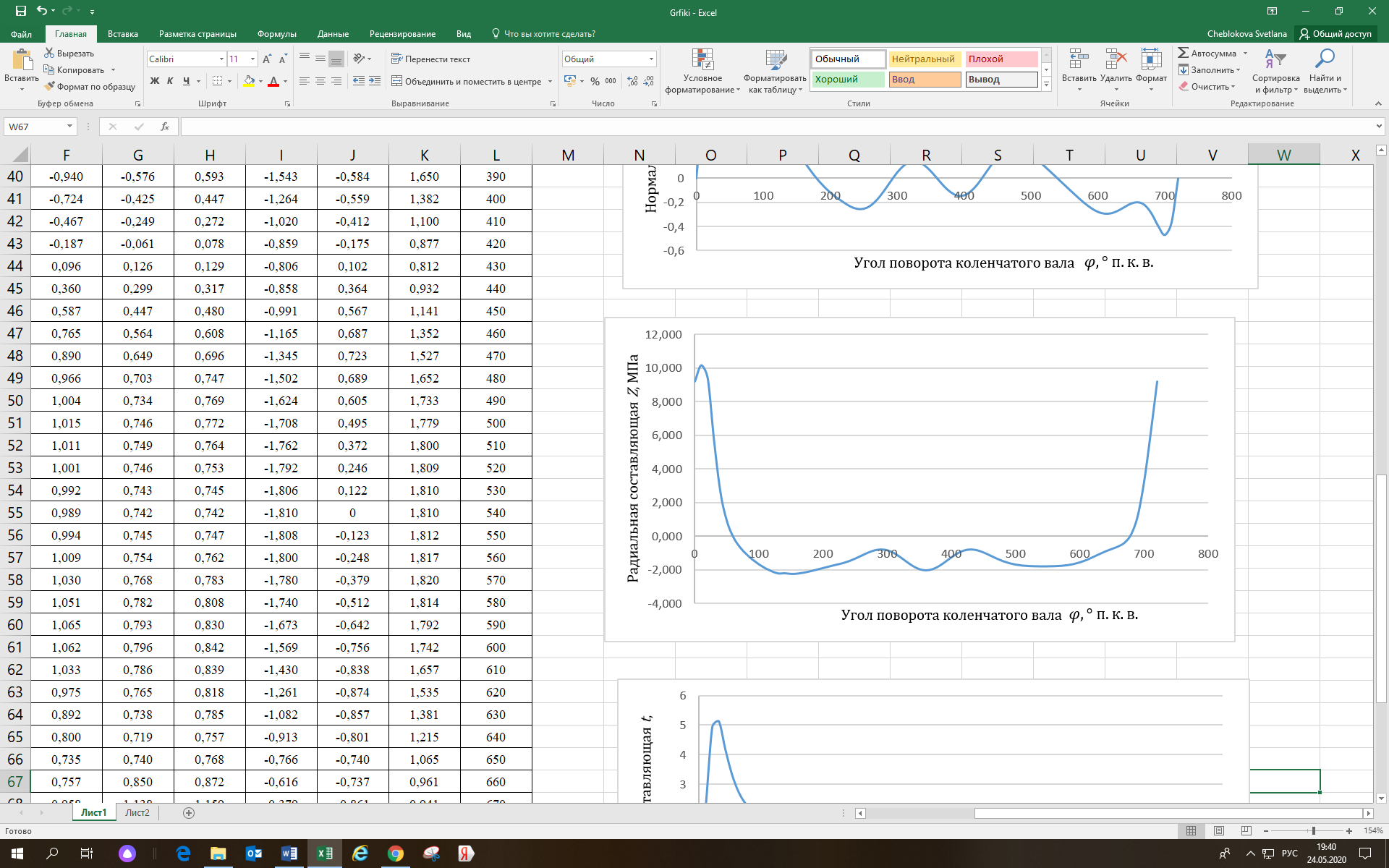Click the Копировать button

pyautogui.click(x=75, y=69)
